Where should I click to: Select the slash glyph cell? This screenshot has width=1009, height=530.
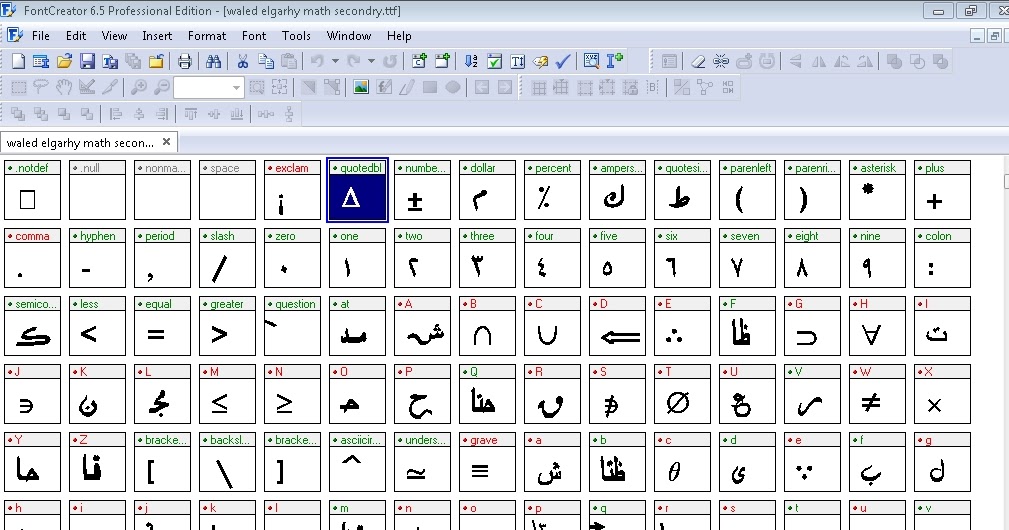pyautogui.click(x=227, y=259)
